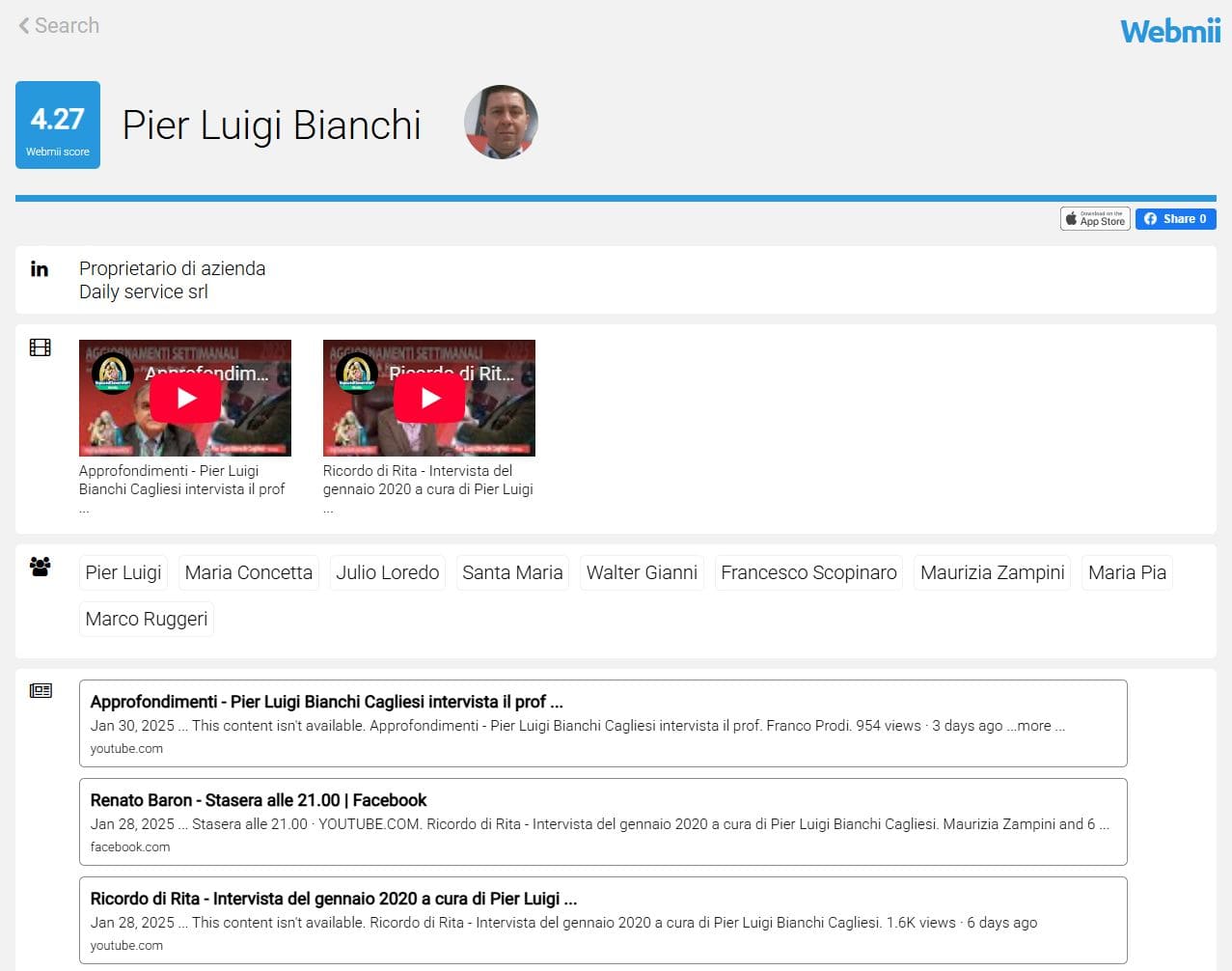Viewport: 1232px width, 971px height.
Task: Click youtube.com source under Ricordo di Rita result
Action: click(x=126, y=945)
